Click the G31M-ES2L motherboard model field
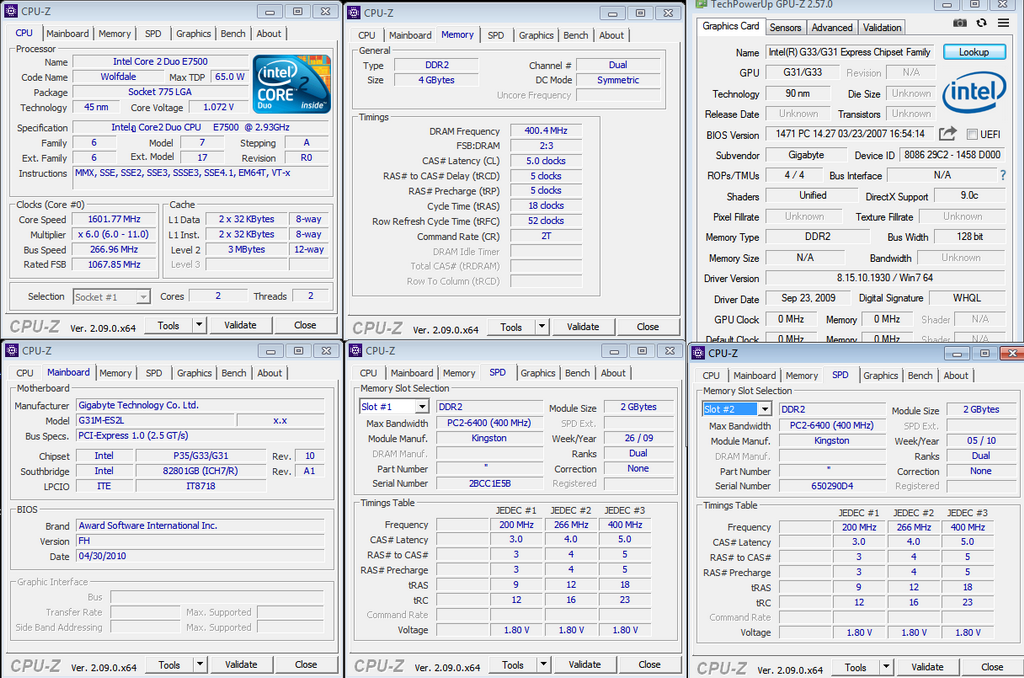 point(155,421)
